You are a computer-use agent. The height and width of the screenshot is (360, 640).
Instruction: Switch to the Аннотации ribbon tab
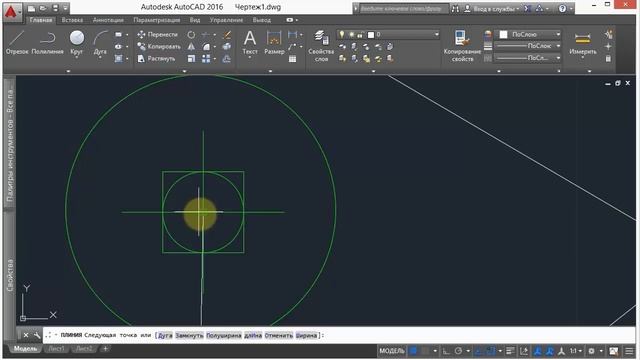(108, 20)
